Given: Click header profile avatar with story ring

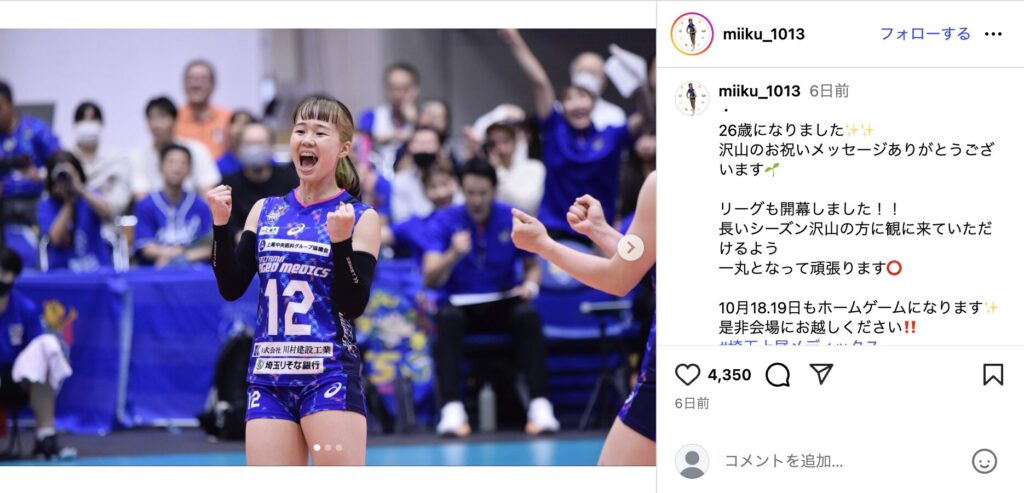Looking at the screenshot, I should 692,34.
